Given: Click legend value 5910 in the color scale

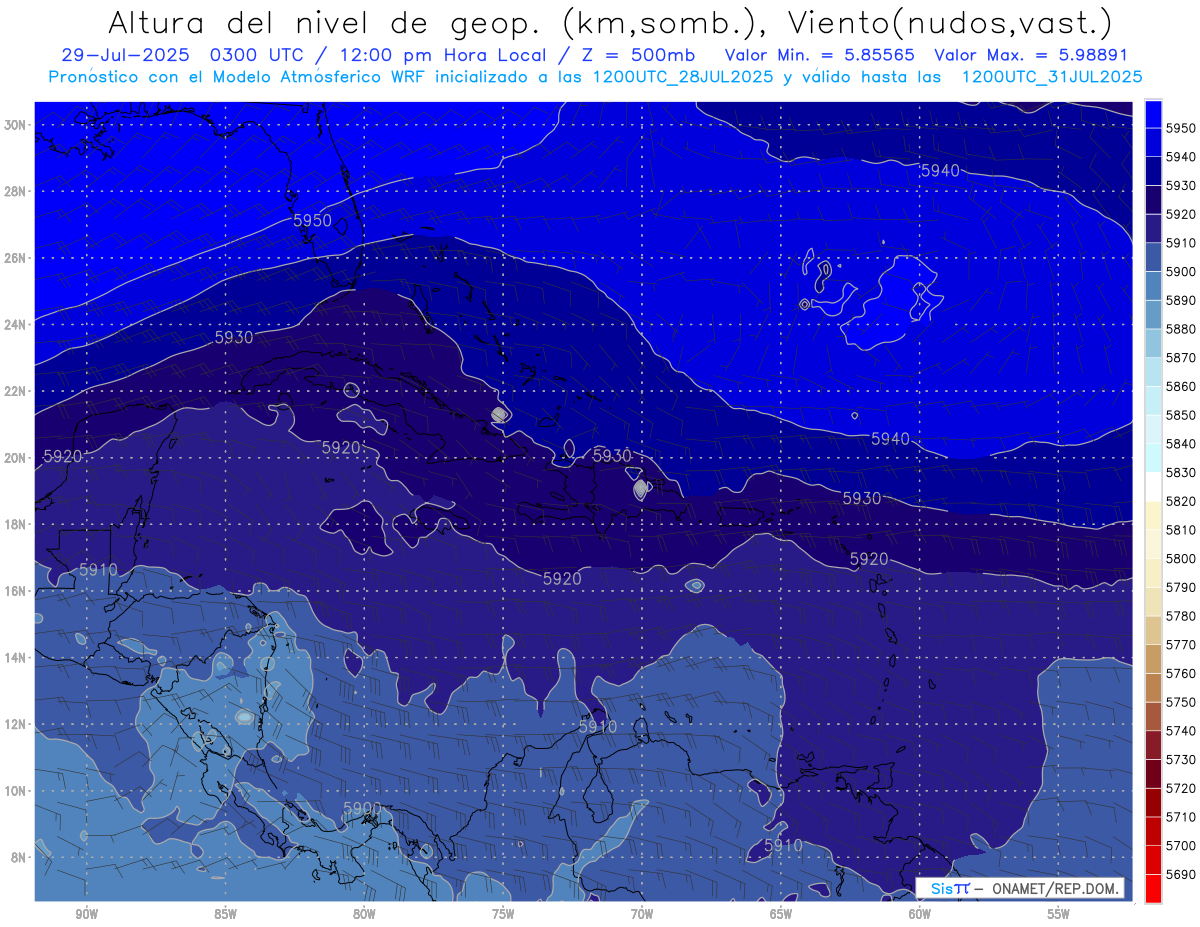Looking at the screenshot, I should [1181, 243].
